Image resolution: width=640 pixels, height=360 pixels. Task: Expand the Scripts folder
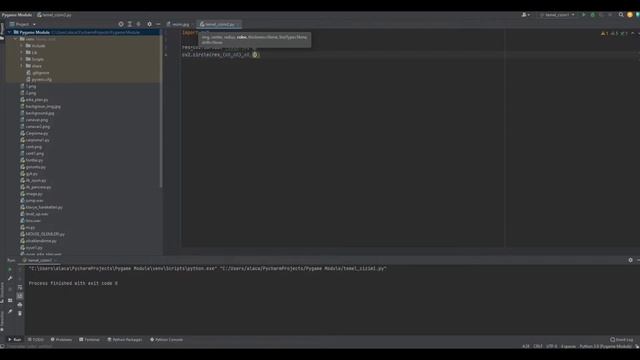click(22, 59)
